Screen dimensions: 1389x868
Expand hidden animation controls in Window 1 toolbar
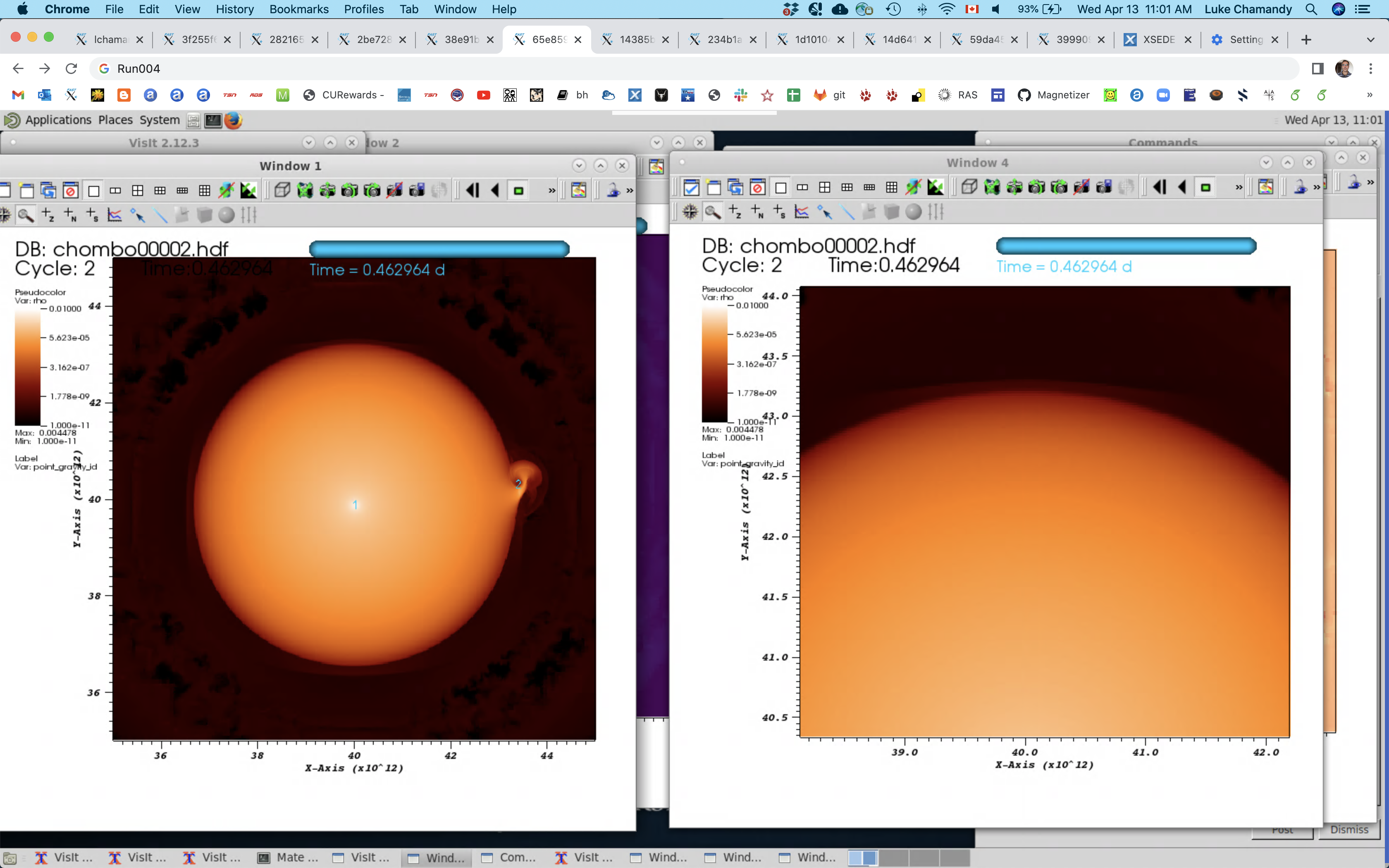(551, 191)
